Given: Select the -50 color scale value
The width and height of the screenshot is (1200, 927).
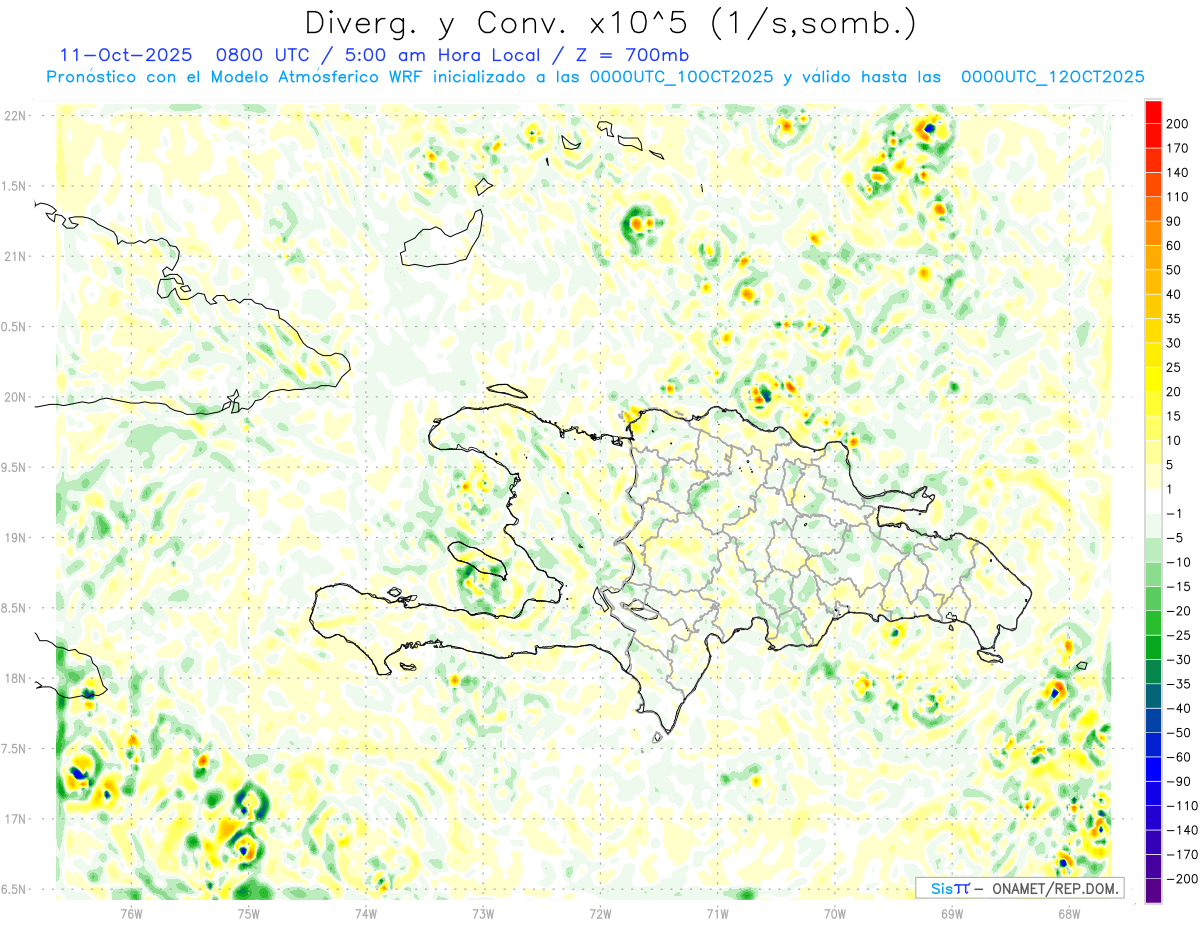Looking at the screenshot, I should point(1180,733).
